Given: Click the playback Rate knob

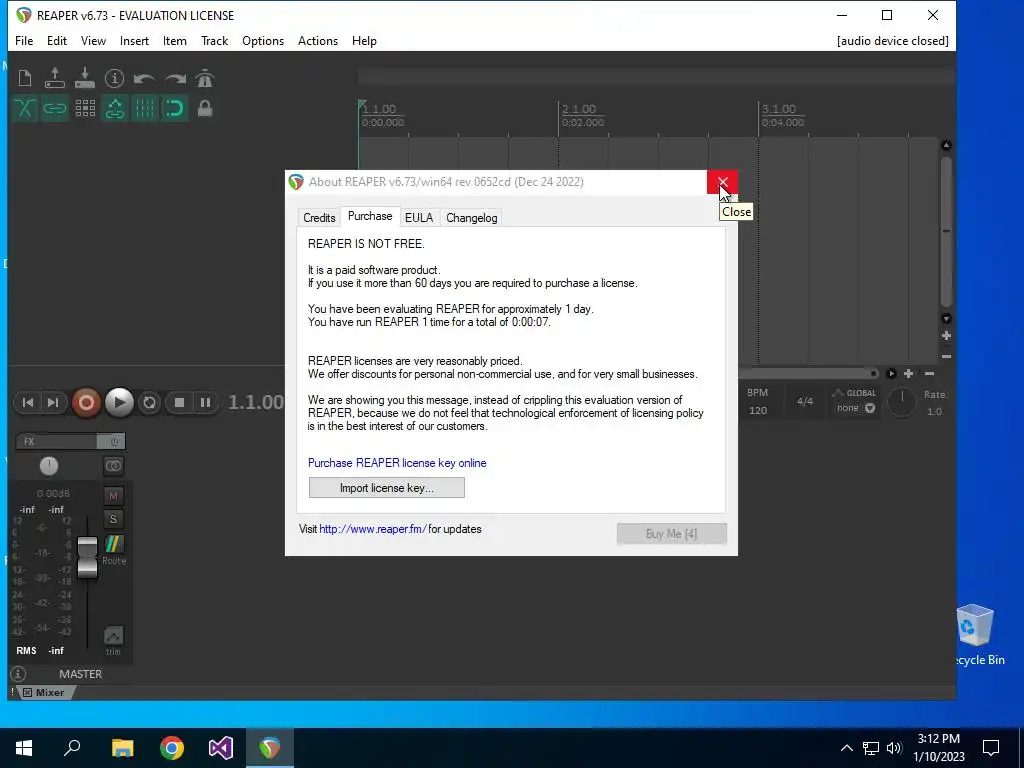Looking at the screenshot, I should (x=903, y=402).
